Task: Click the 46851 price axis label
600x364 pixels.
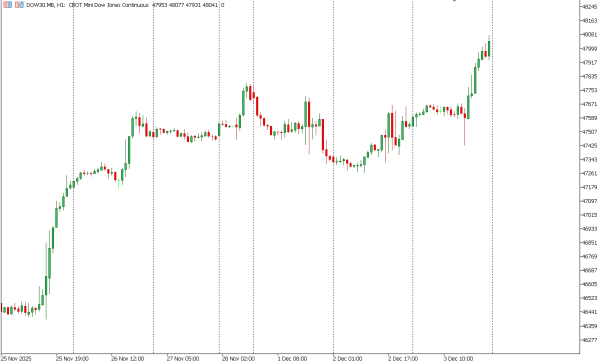Action: pos(589,243)
